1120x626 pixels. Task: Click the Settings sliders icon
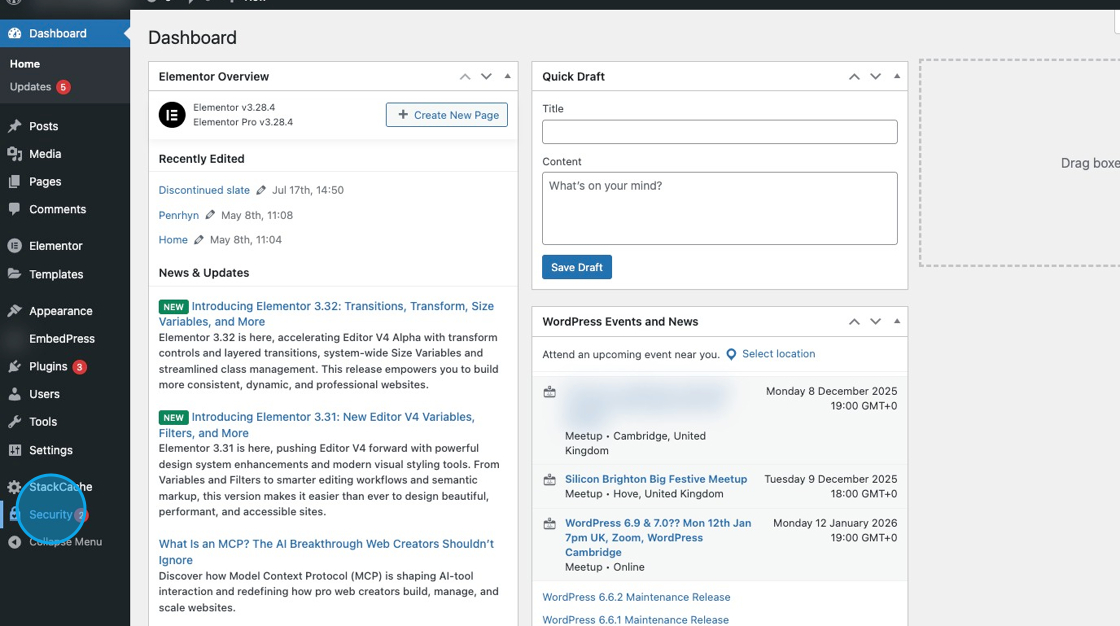[x=14, y=450]
